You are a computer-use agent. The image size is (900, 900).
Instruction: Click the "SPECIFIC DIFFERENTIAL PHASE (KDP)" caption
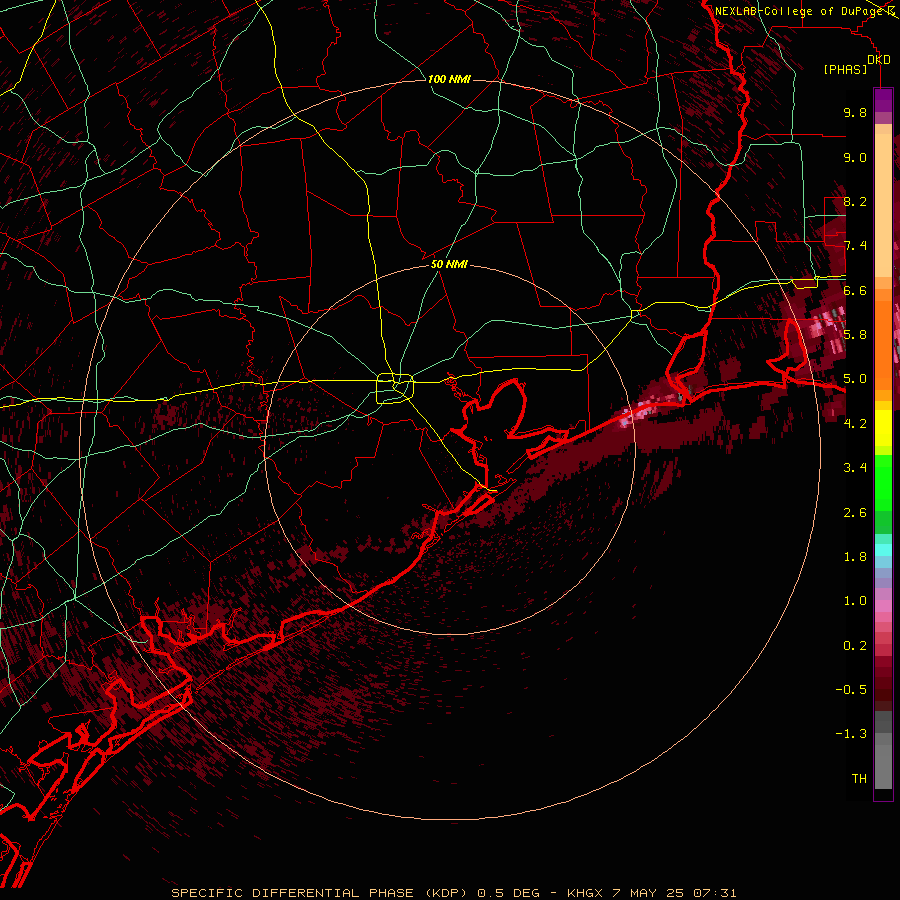click(x=319, y=893)
